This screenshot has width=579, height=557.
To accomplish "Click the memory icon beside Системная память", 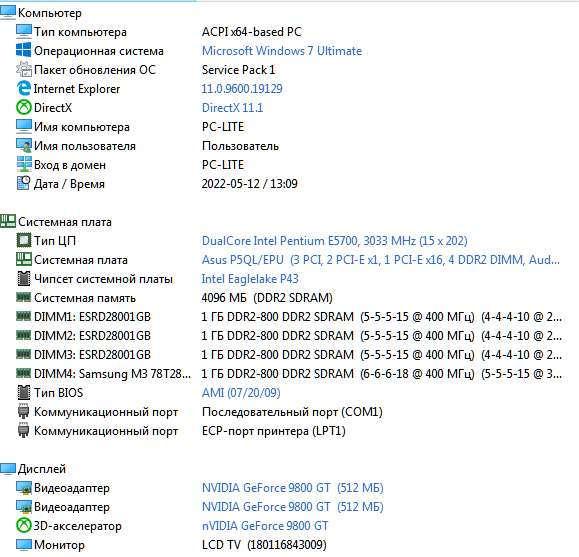I will (24, 297).
